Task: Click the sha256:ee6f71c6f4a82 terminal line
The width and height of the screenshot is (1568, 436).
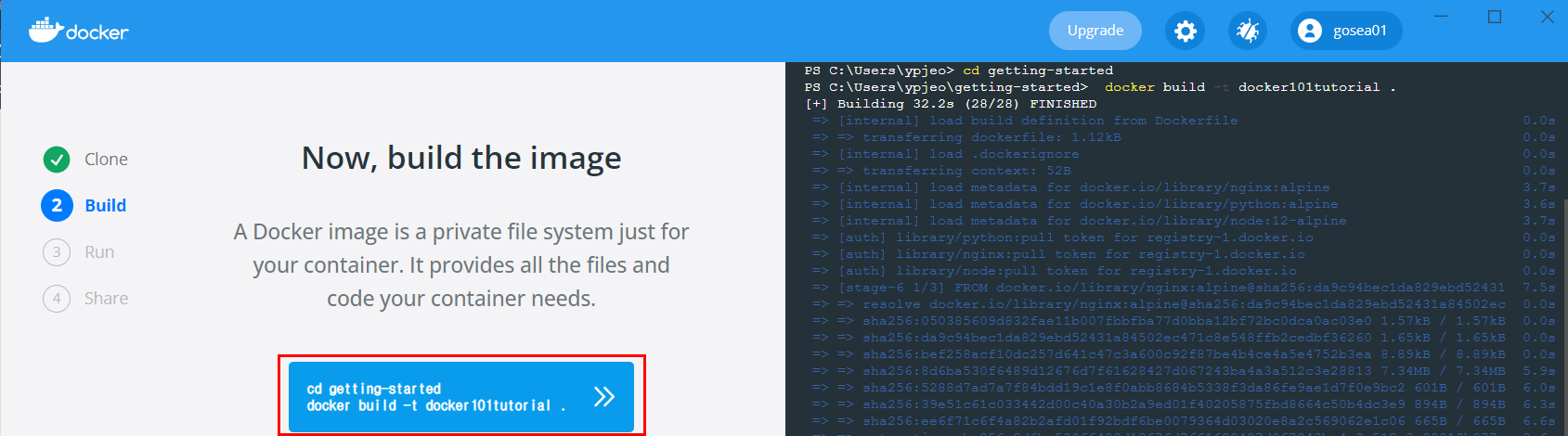Action: click(1184, 421)
